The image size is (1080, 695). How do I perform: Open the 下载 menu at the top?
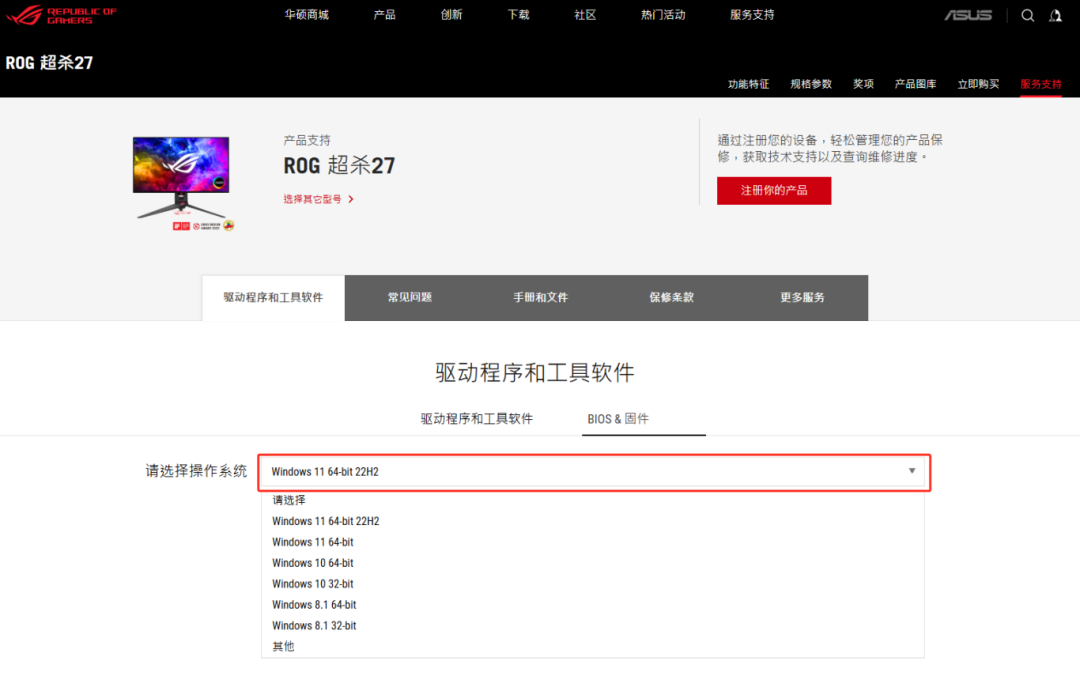[518, 15]
